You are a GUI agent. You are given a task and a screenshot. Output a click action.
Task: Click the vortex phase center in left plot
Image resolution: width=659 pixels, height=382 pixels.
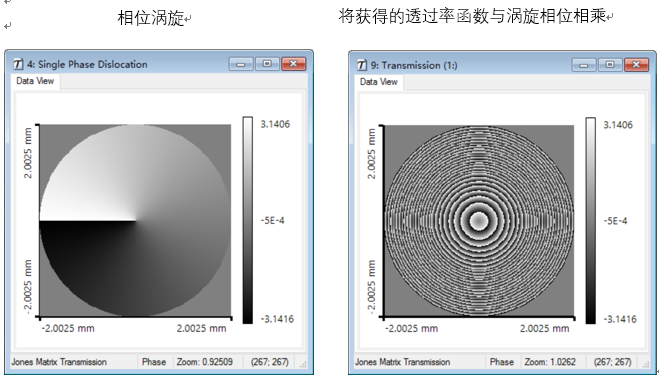[135, 220]
